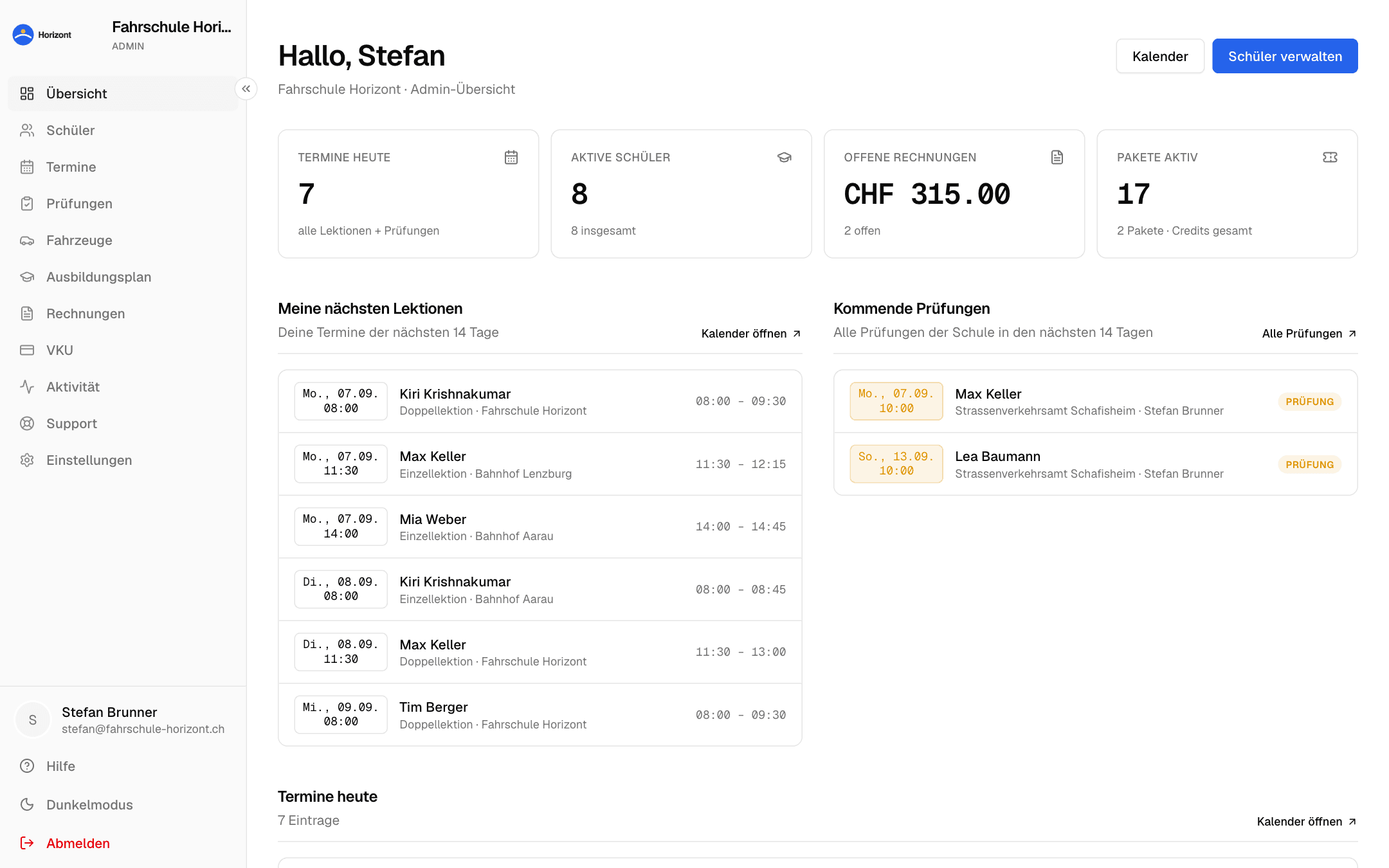Open Kalender öffnen link in Termine heute
The image size is (1389, 868).
click(x=1307, y=822)
